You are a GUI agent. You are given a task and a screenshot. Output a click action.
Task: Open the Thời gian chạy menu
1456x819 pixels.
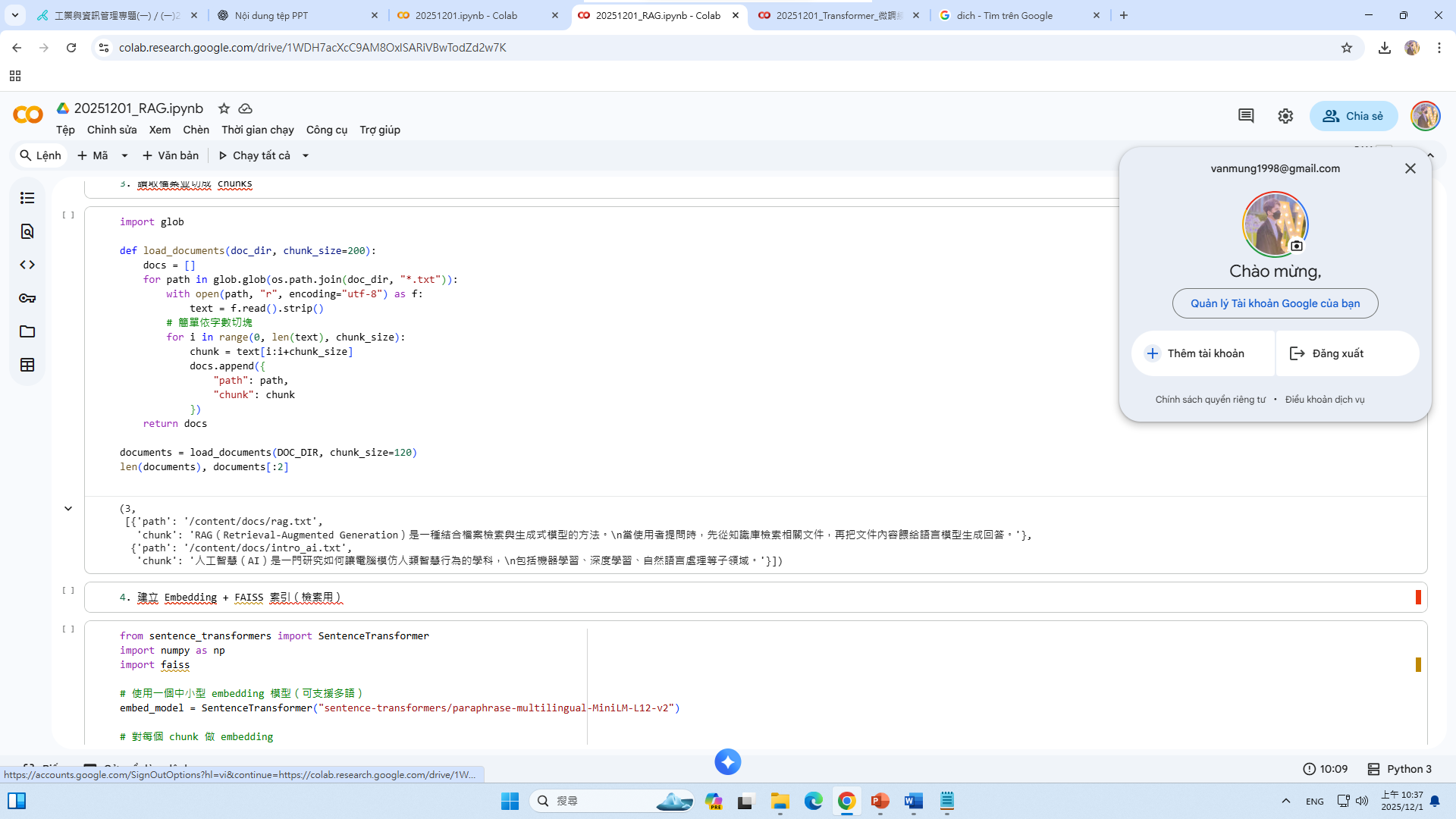[x=257, y=130]
